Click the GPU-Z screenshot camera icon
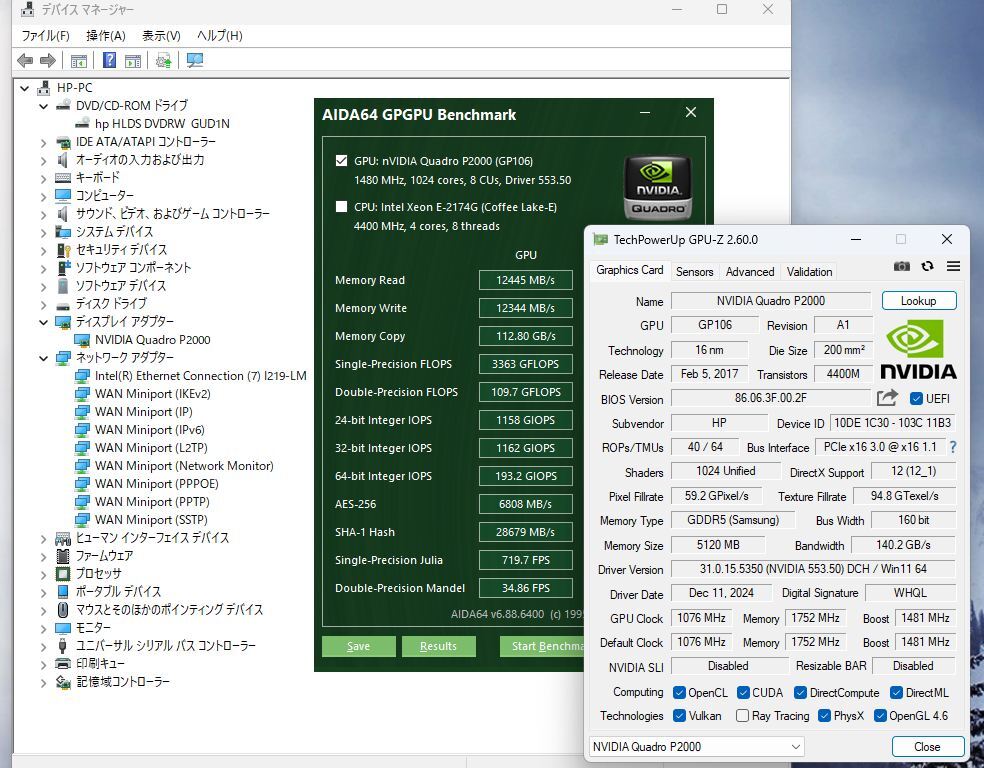The width and height of the screenshot is (984, 768). [x=902, y=266]
